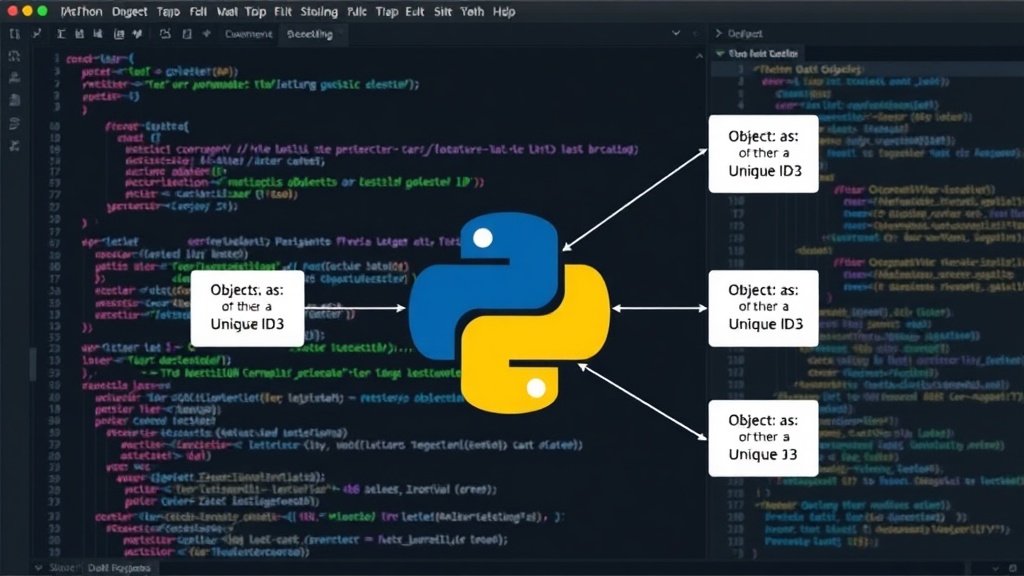
Task: Toggle the status bar chevron at bottom left
Action: [38, 568]
